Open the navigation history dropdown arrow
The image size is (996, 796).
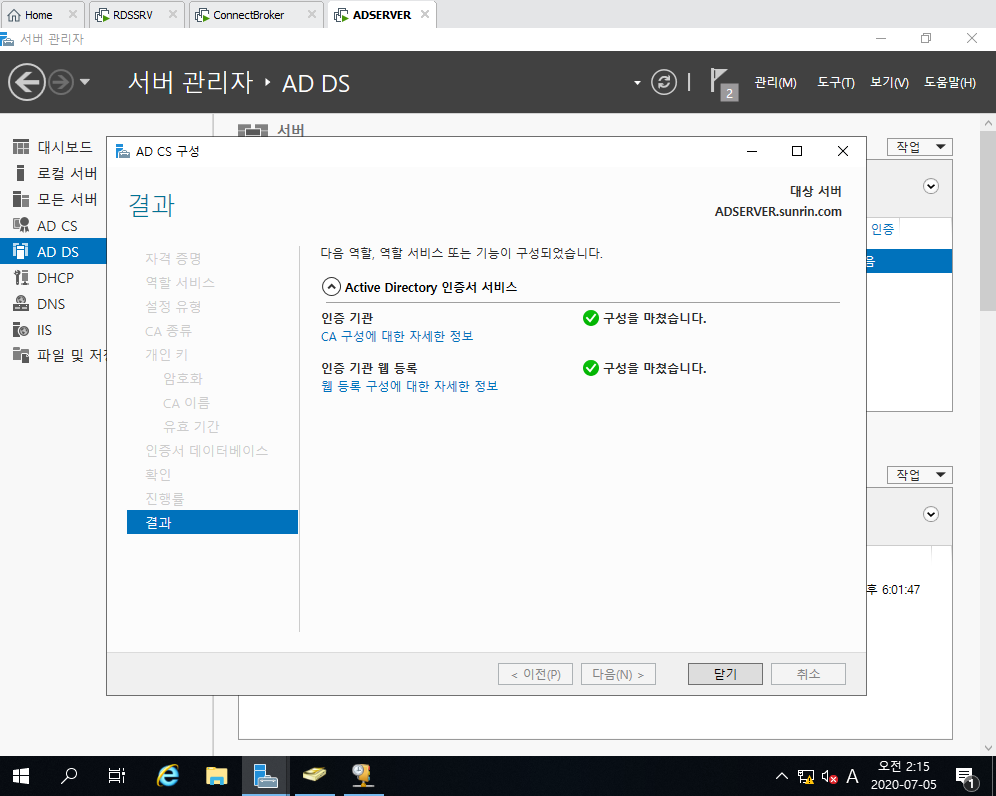point(85,83)
